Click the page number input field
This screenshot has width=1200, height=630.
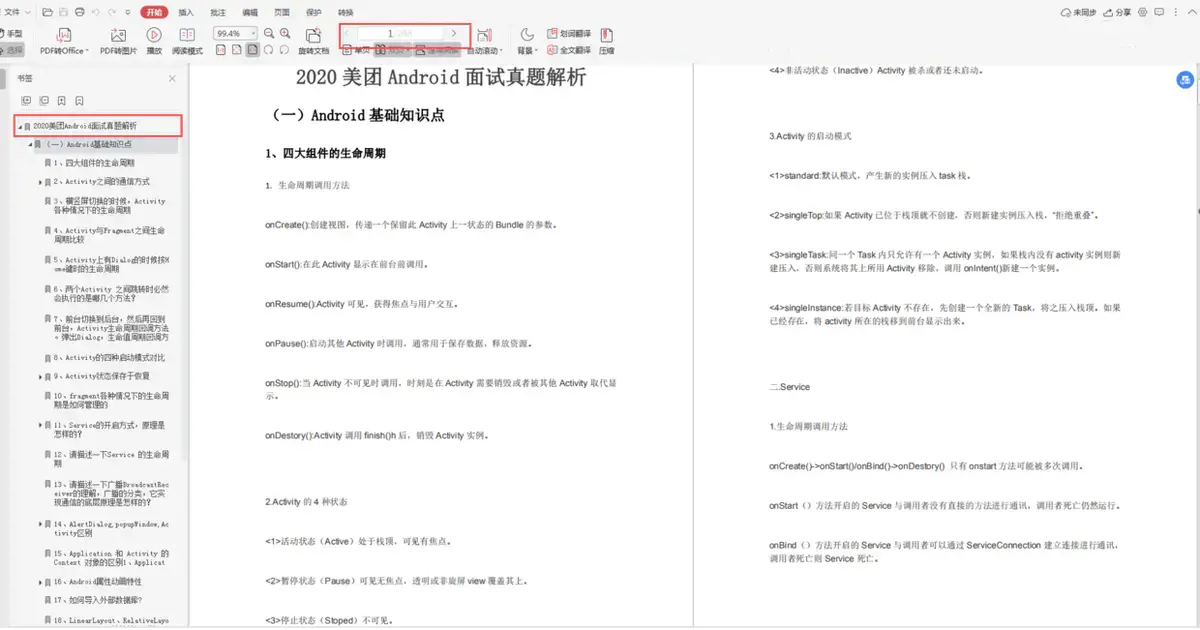tap(400, 33)
